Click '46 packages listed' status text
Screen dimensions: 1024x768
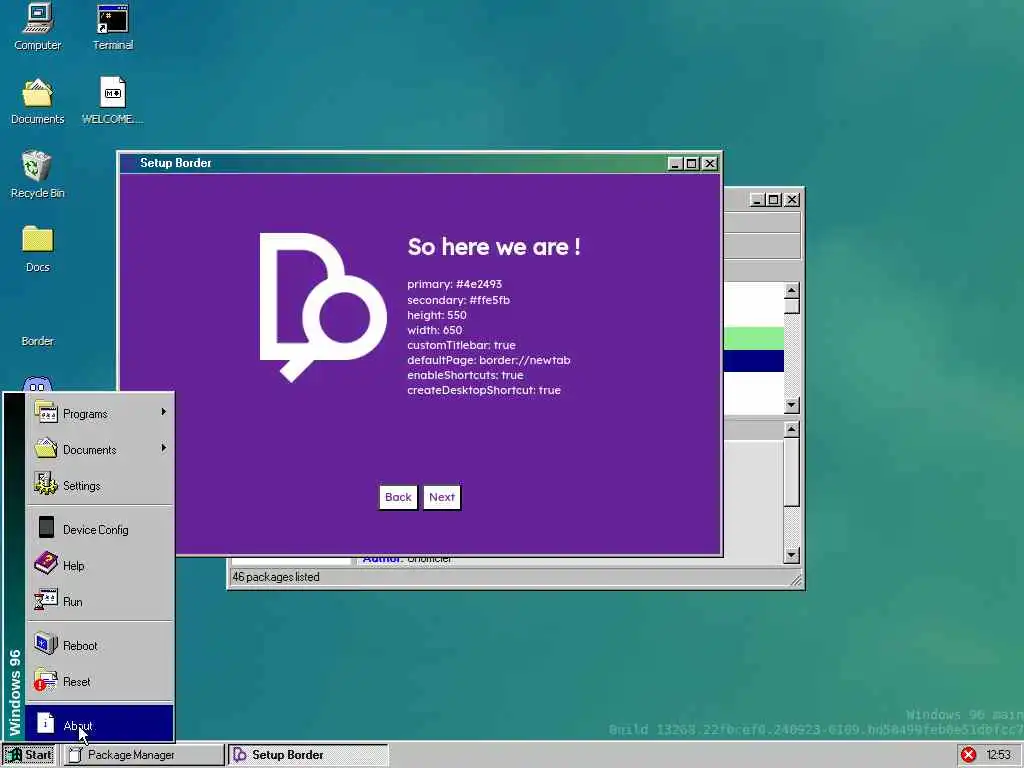point(276,577)
